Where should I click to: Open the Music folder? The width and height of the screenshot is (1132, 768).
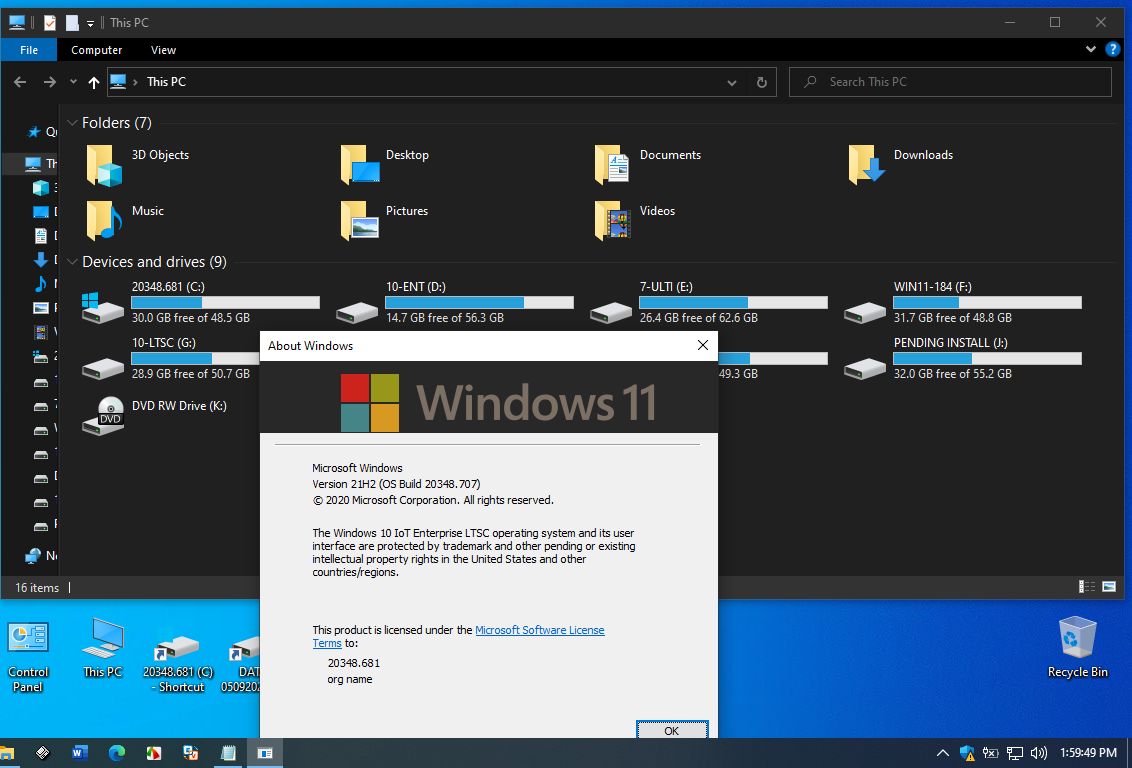[x=125, y=219]
